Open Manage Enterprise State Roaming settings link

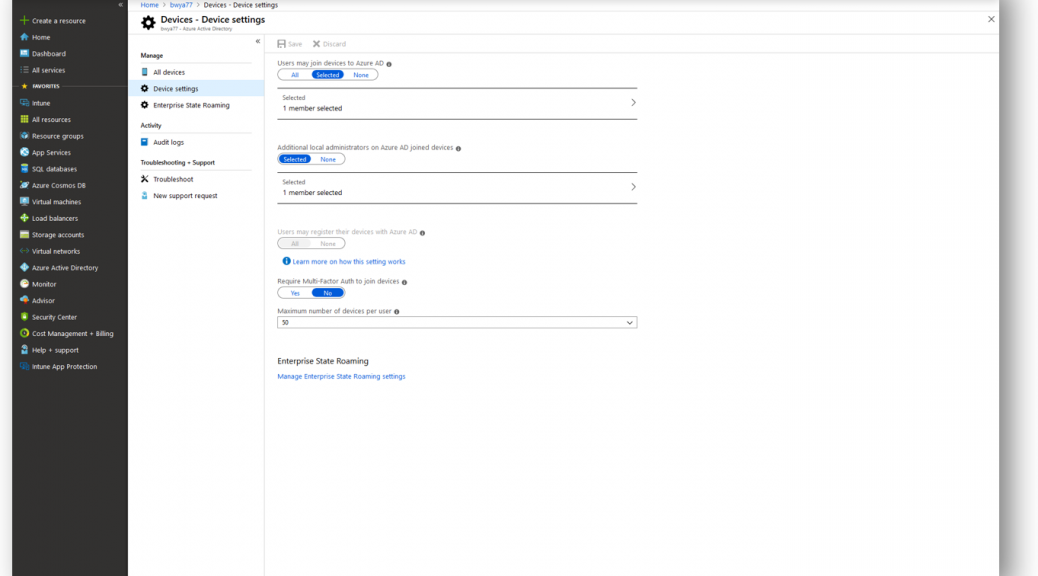coord(341,377)
